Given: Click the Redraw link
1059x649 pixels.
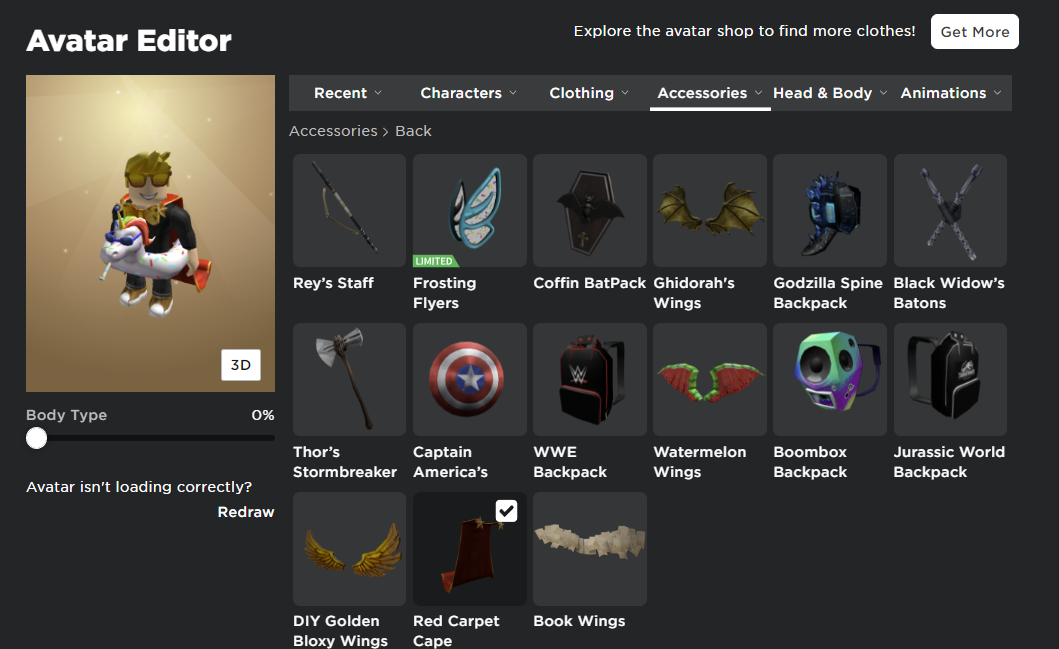Looking at the screenshot, I should point(246,512).
